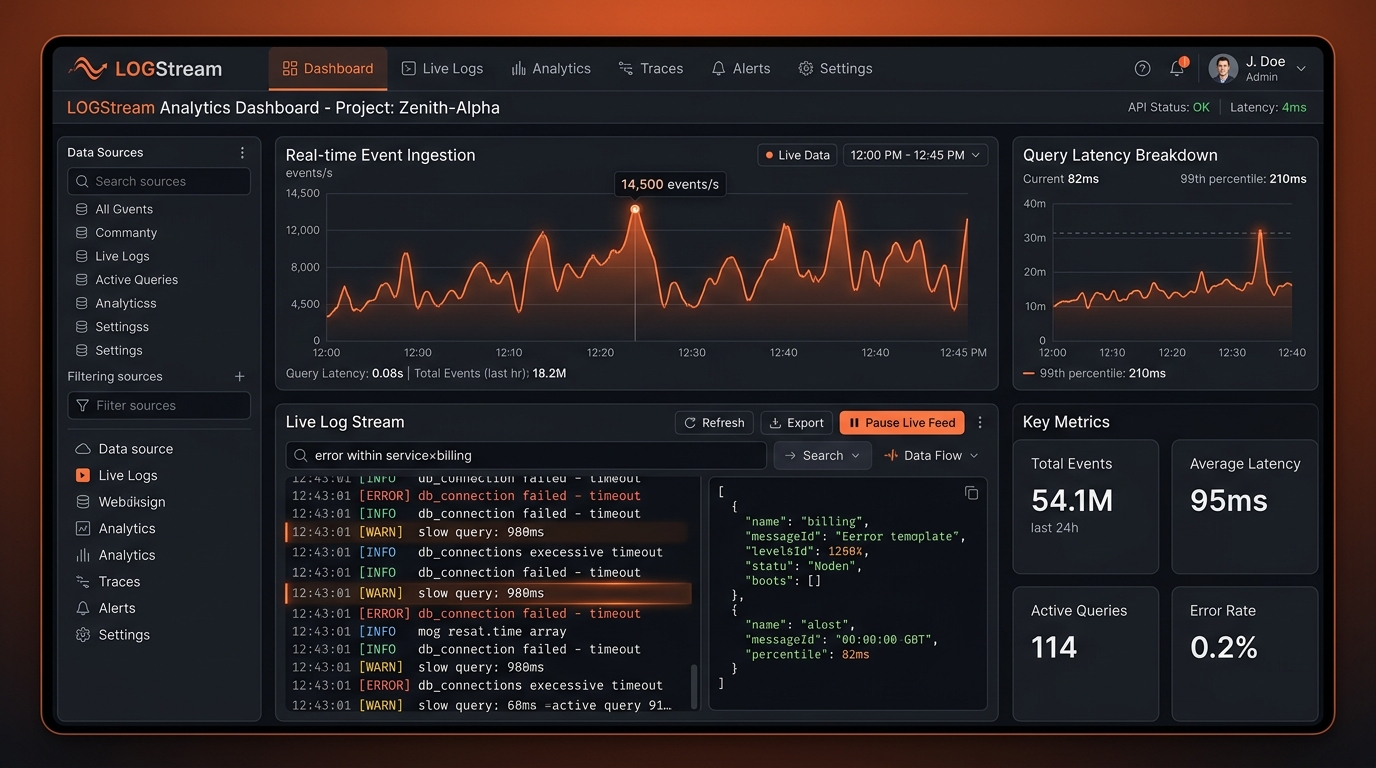Open the Search dropdown button
The image size is (1376, 768).
pos(823,455)
